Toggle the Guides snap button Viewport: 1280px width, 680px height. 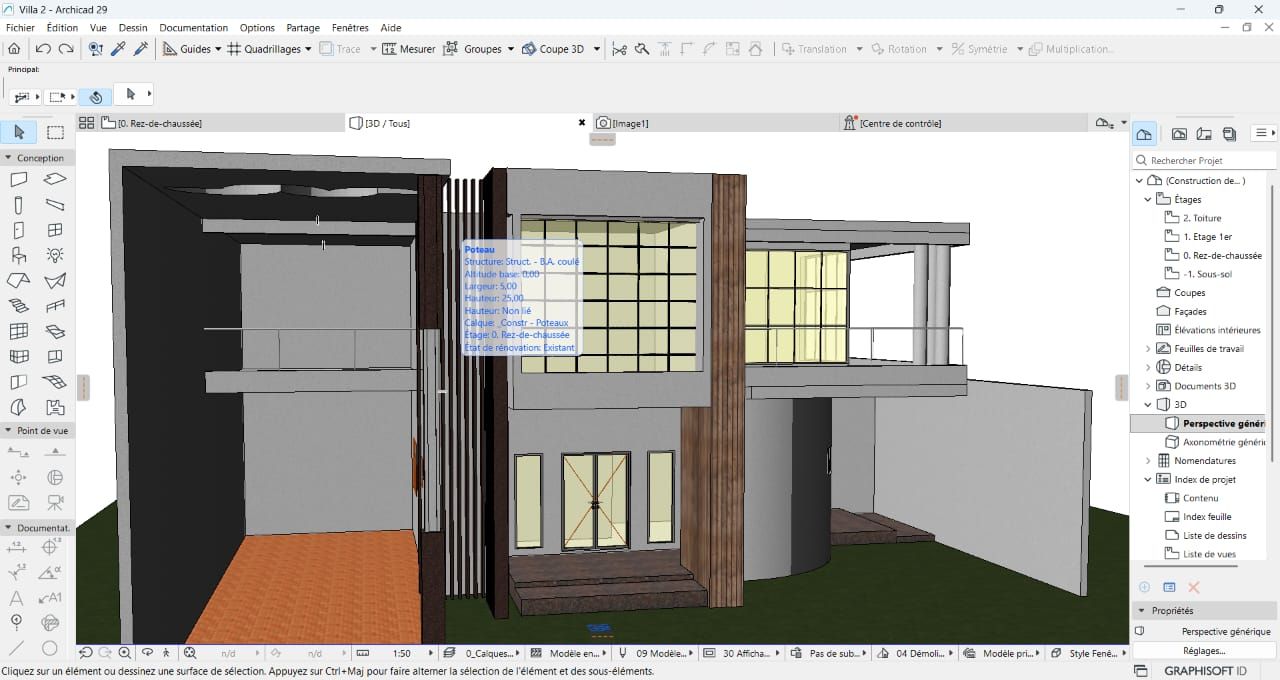186,49
